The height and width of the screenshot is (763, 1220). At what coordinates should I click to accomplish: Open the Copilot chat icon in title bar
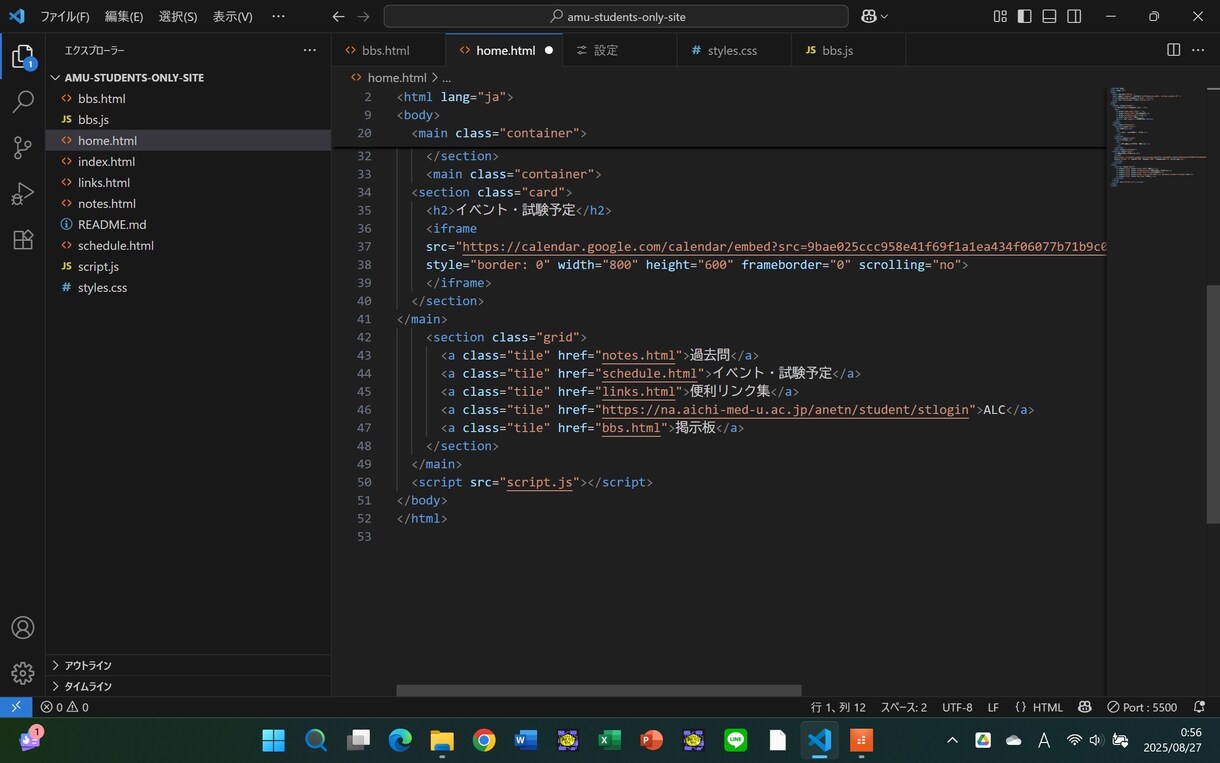869,16
